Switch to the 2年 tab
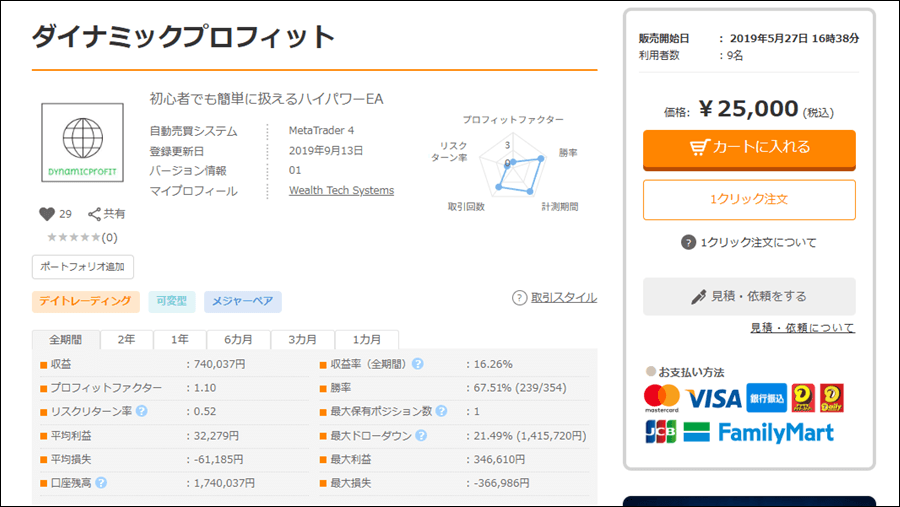Screen dimensions: 900x507 coord(127,339)
